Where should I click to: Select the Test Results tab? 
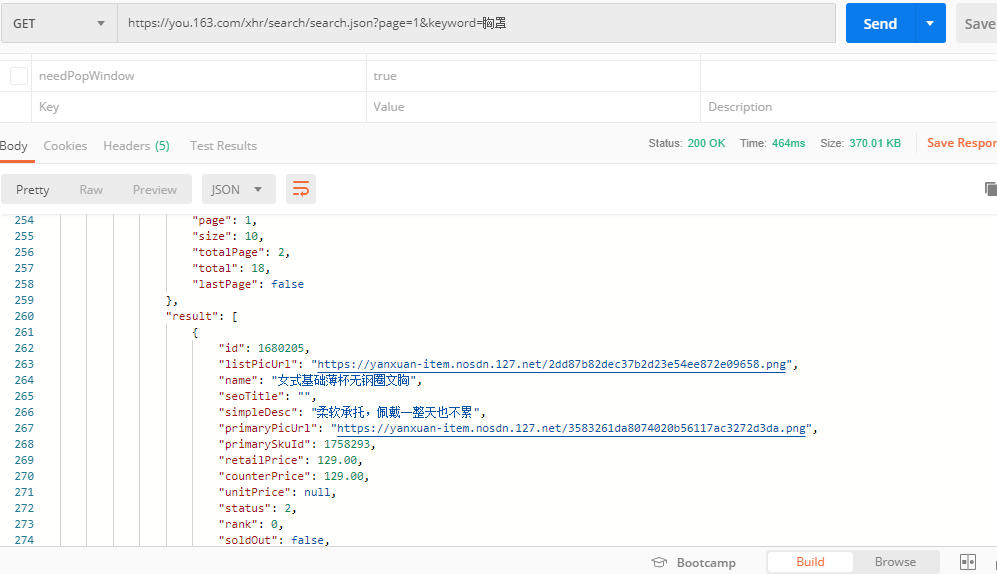coord(223,145)
